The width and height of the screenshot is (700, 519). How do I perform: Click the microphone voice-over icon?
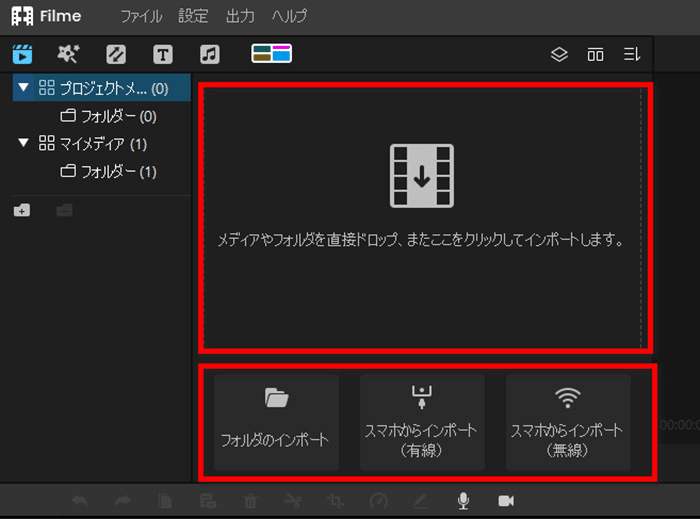click(x=463, y=501)
